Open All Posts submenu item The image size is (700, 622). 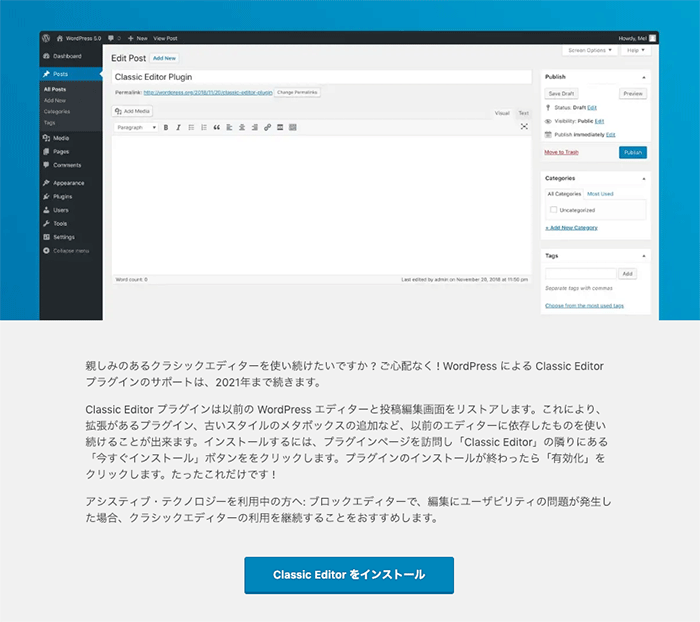(x=55, y=89)
